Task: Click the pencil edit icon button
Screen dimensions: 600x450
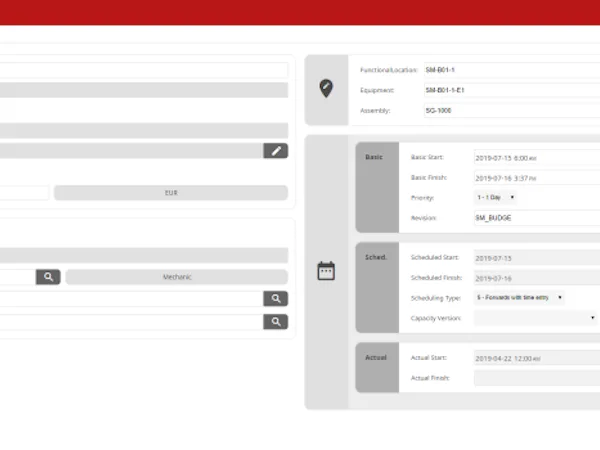Action: coord(276,151)
